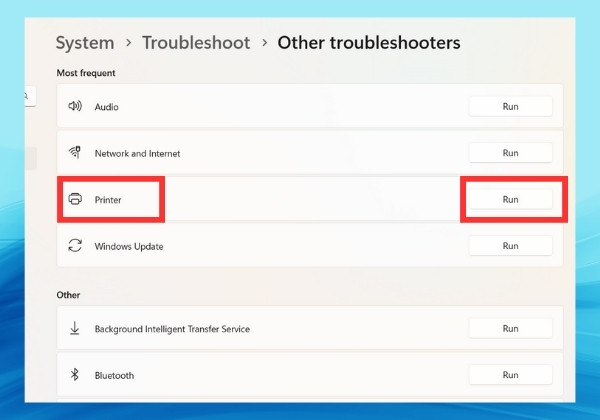Click the Audio label
600x420 pixels.
pyautogui.click(x=106, y=107)
